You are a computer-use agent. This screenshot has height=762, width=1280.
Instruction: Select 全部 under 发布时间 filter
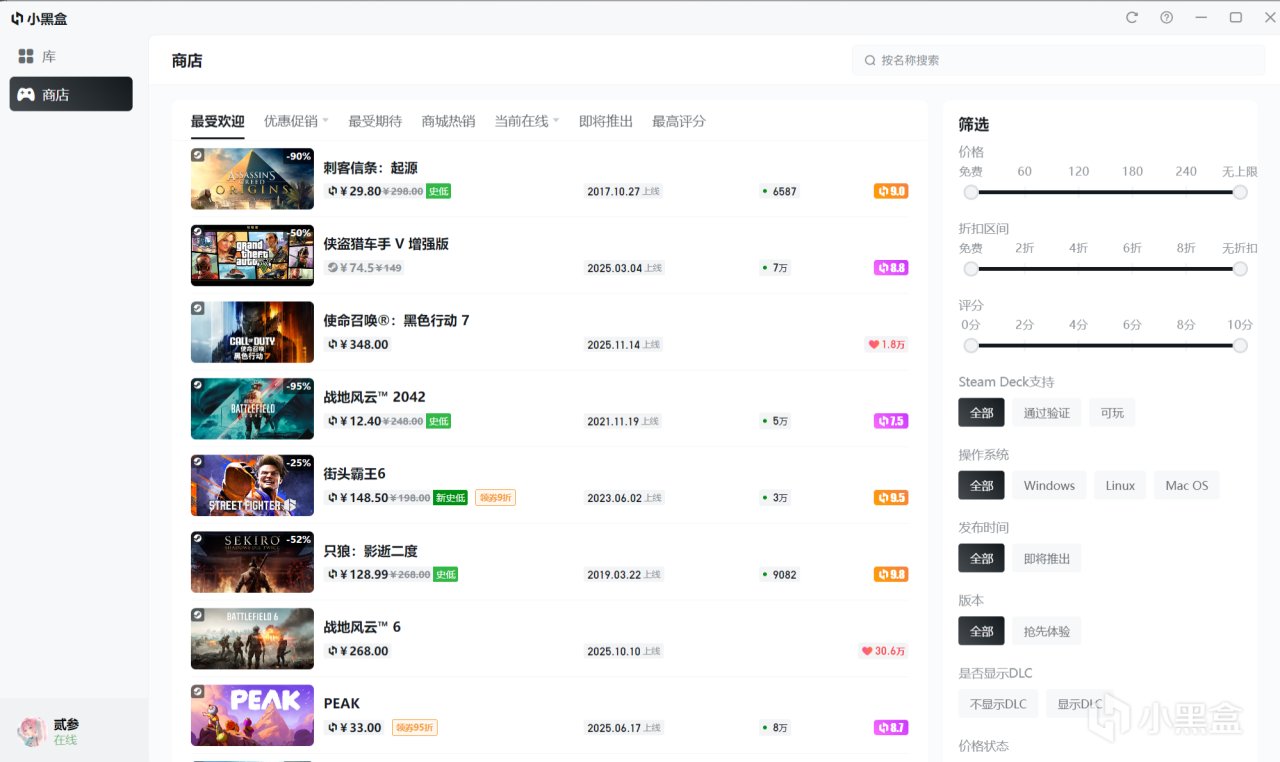[981, 559]
